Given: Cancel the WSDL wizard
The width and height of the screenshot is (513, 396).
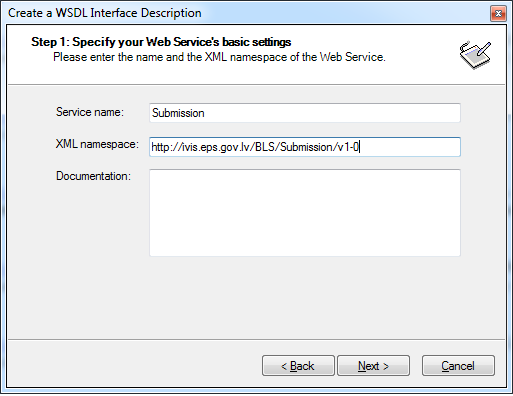Looking at the screenshot, I should click(458, 366).
